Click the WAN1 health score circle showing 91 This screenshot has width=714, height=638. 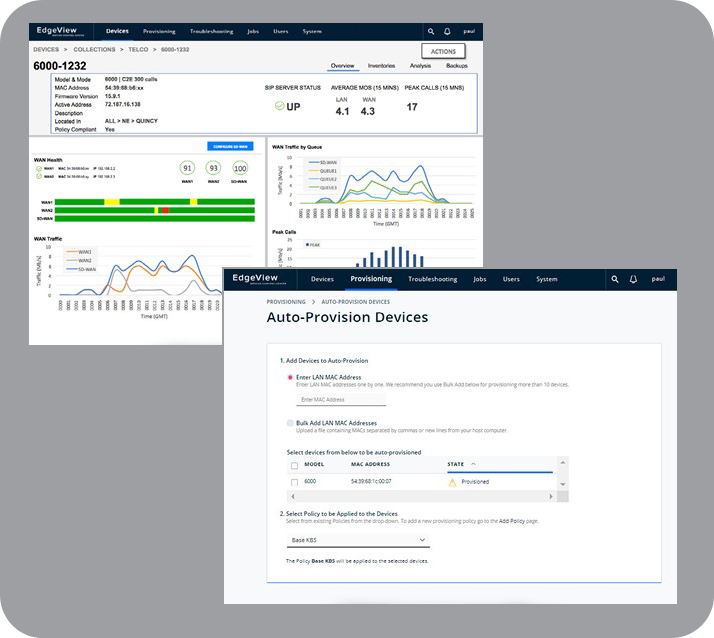click(x=187, y=168)
